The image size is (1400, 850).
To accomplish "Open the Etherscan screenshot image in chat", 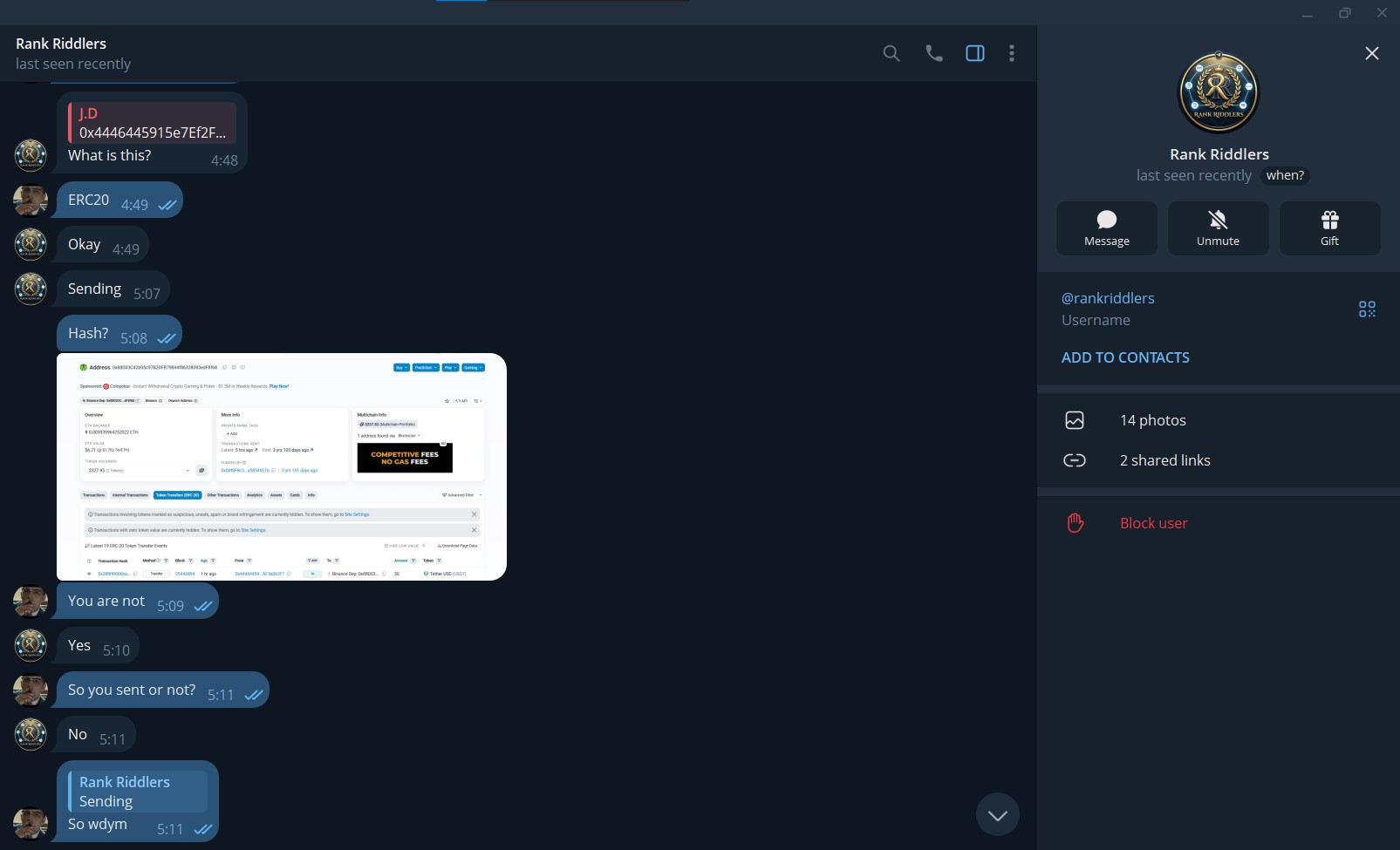I will coord(282,466).
